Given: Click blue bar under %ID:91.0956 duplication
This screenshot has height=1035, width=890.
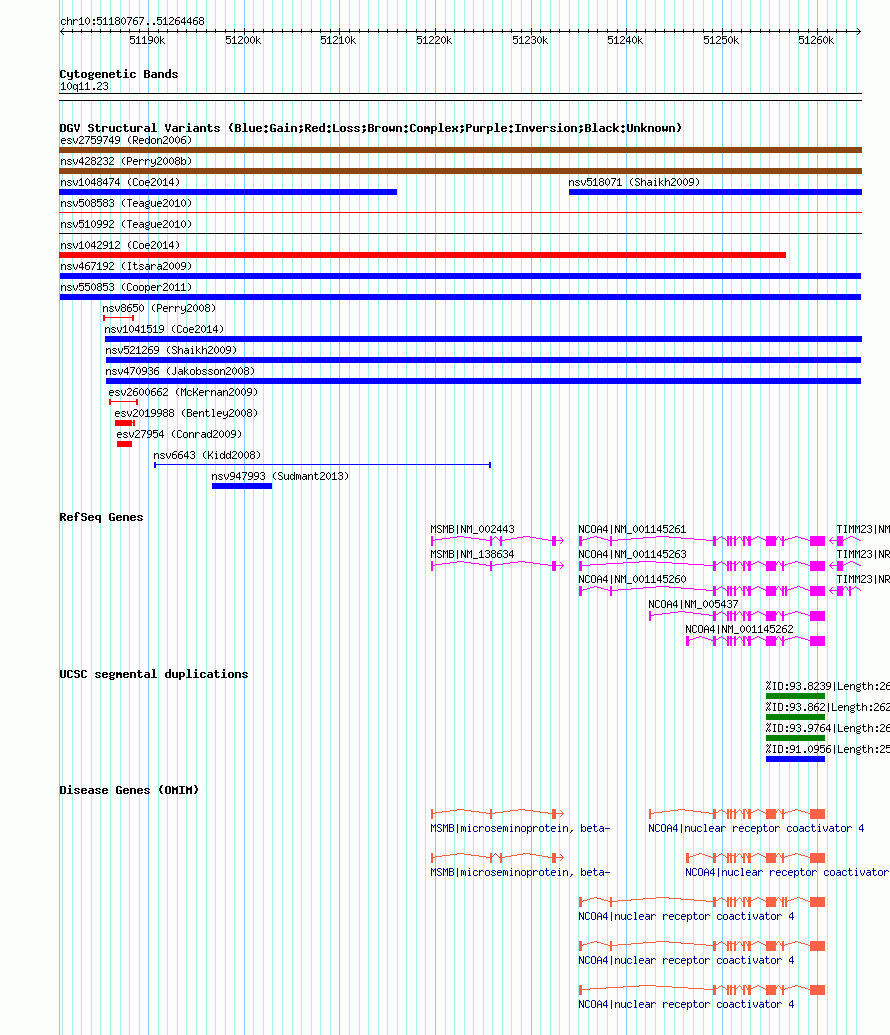Looking at the screenshot, I should (x=796, y=759).
